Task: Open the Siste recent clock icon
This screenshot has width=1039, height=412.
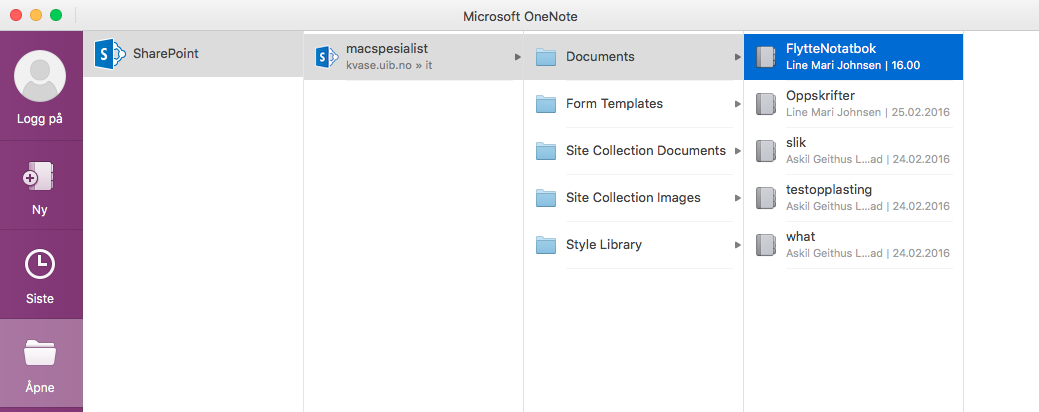Action: [41, 264]
